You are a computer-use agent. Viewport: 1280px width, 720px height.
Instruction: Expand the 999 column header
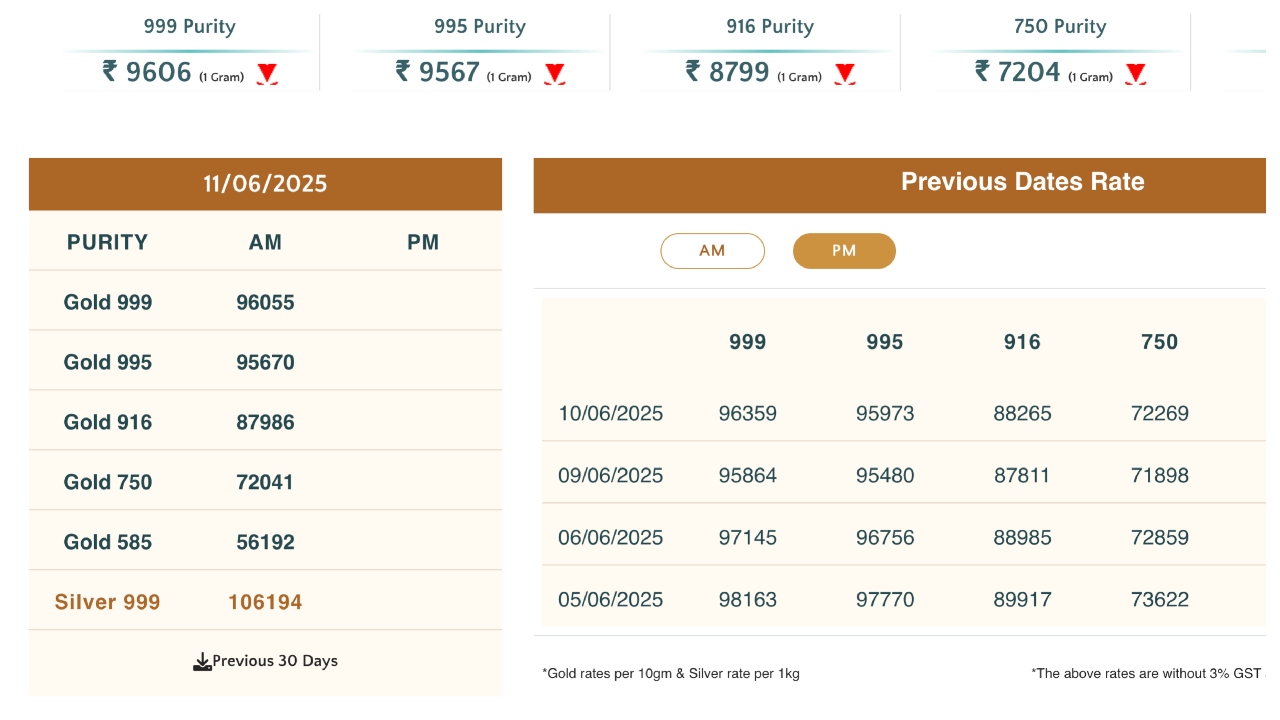746,341
